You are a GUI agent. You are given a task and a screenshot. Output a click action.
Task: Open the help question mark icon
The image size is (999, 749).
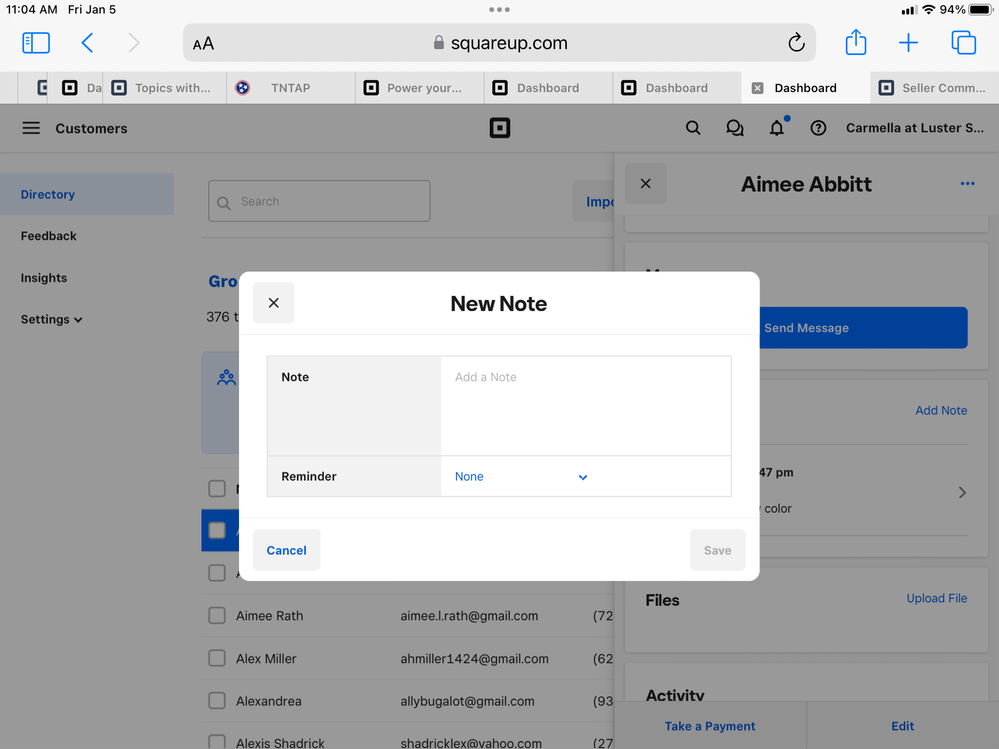818,128
